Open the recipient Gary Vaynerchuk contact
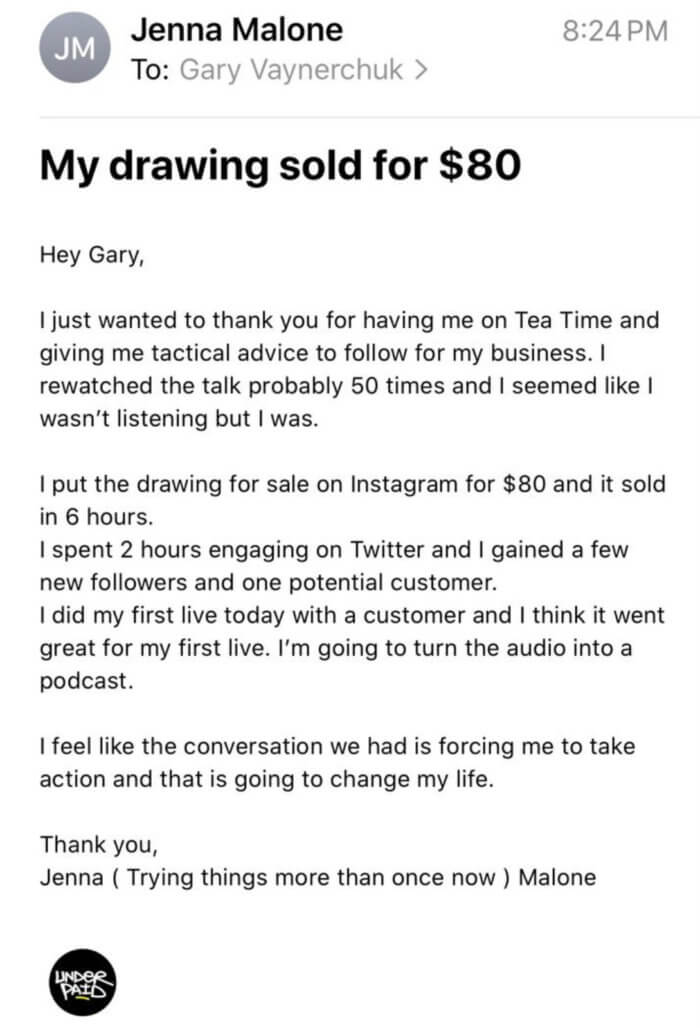Screen dimensions: 700x1028 click(x=290, y=70)
